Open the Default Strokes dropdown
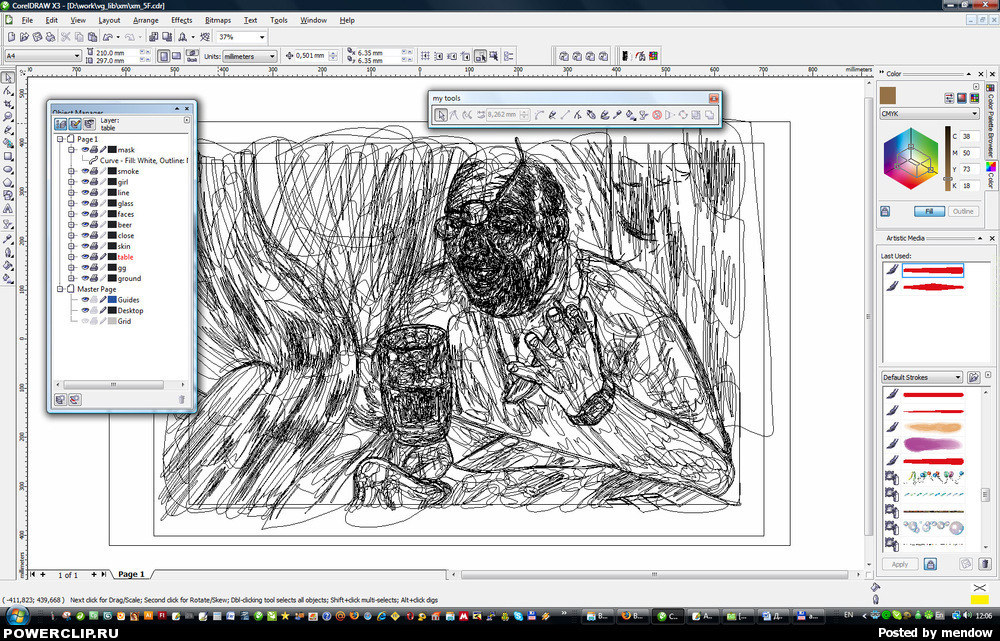 point(958,377)
